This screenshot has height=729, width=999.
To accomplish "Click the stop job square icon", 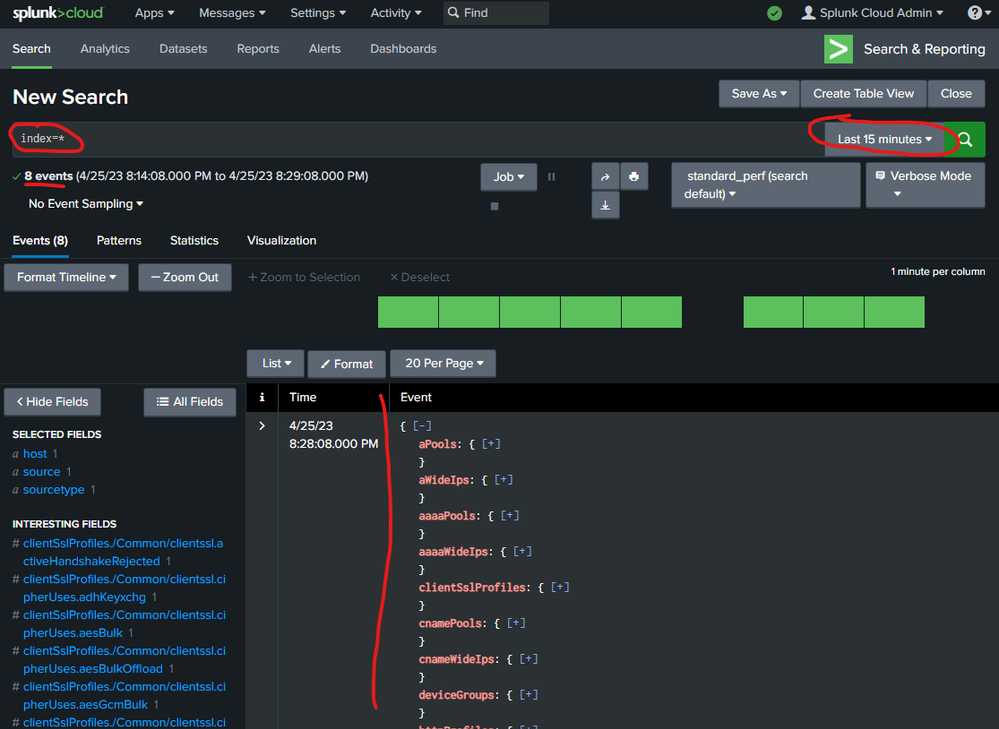I will [494, 206].
